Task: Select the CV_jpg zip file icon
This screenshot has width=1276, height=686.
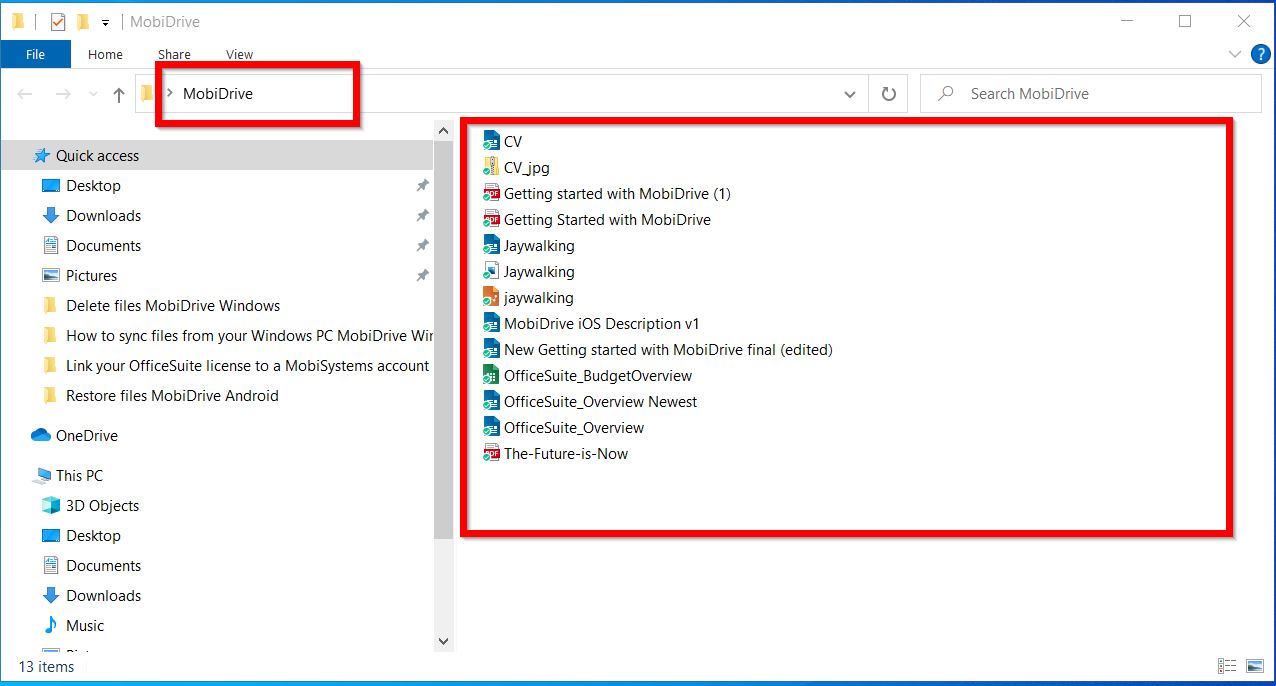Action: pos(491,167)
